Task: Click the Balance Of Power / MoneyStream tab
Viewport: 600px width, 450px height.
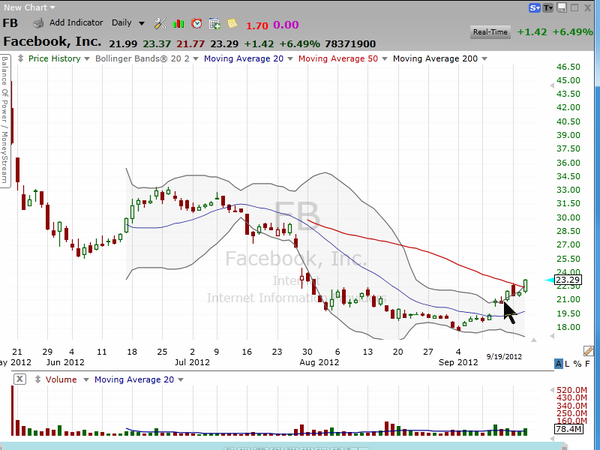Action: 5,119
